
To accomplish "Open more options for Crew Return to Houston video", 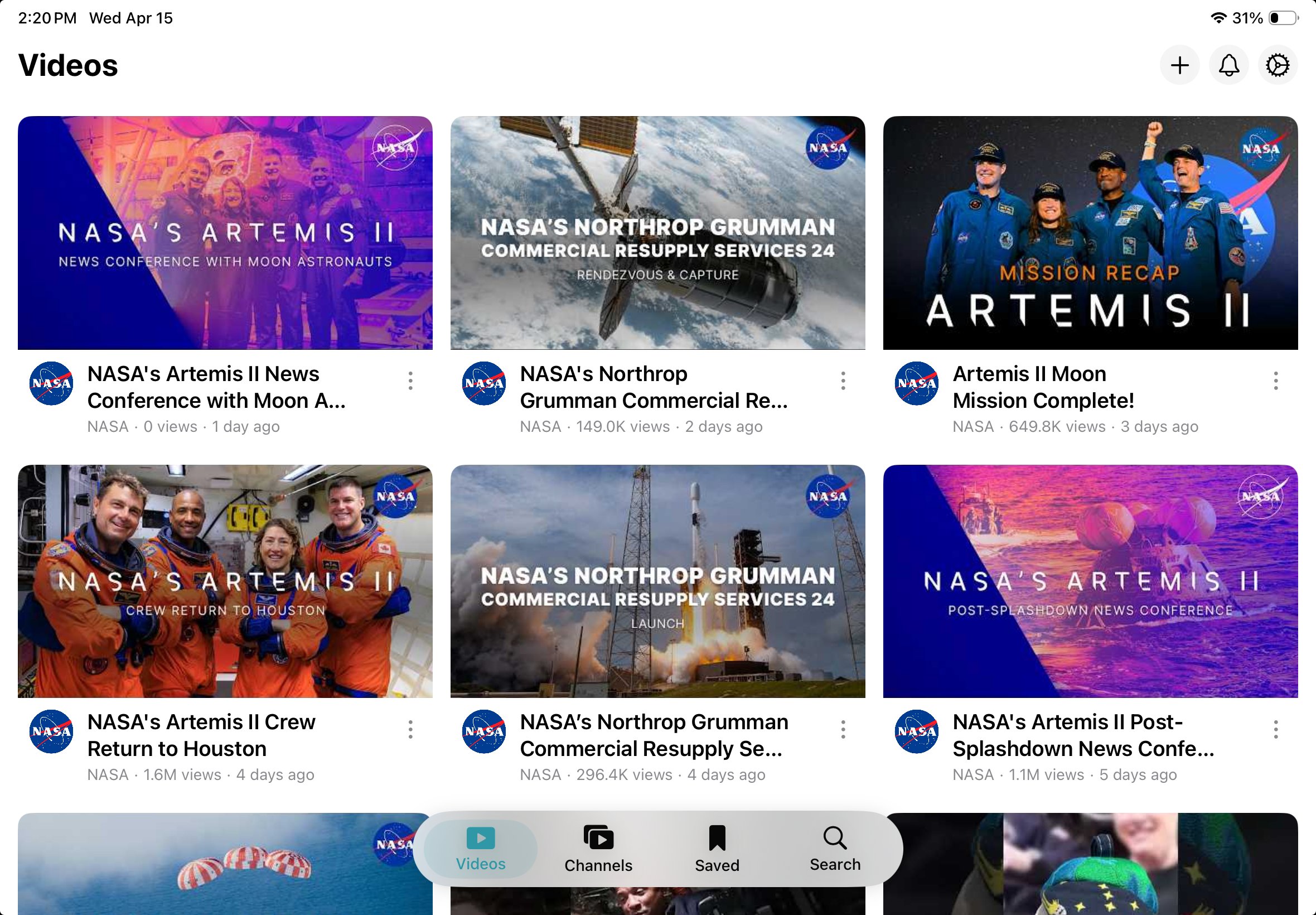I will coord(410,729).
